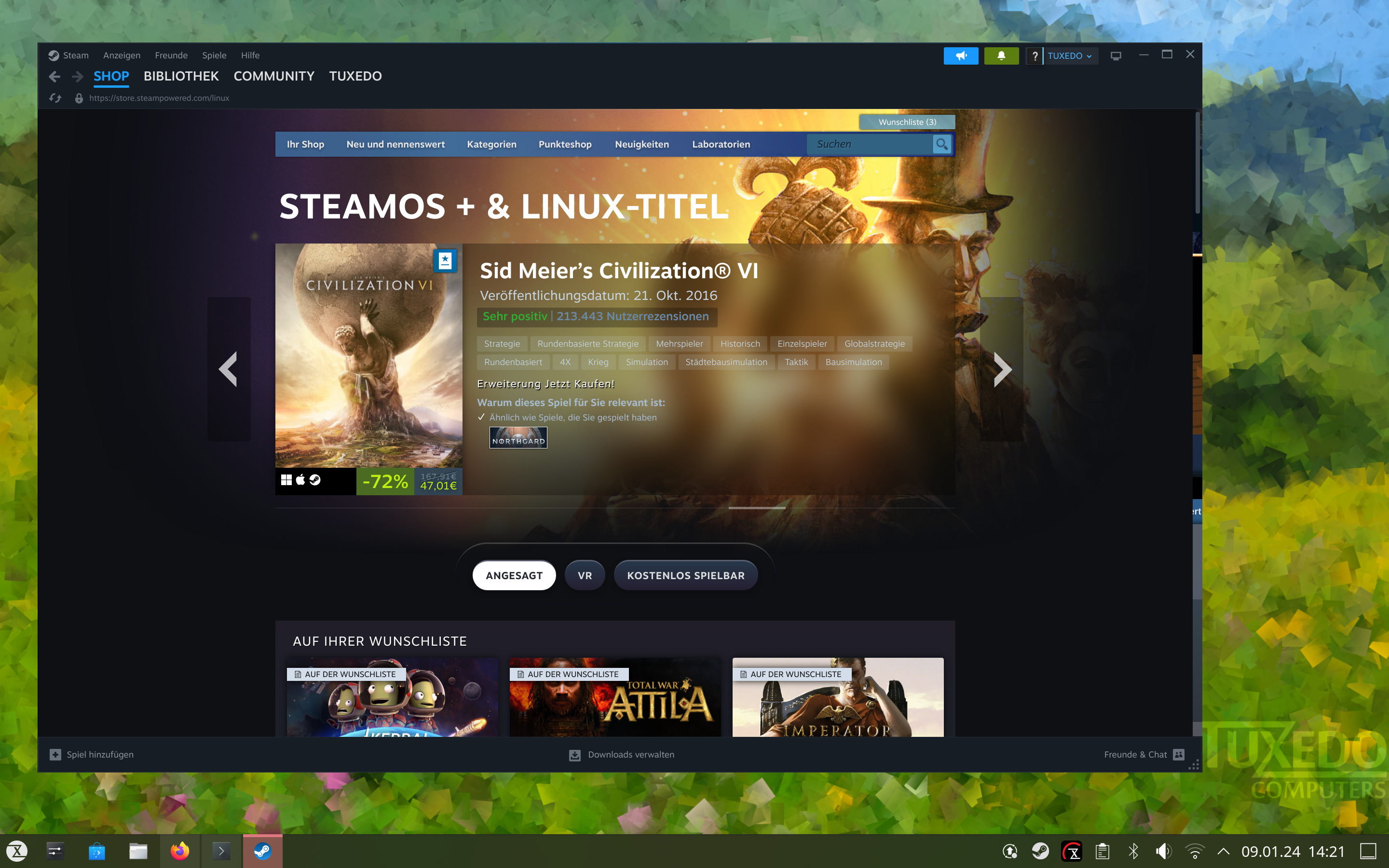Viewport: 1389px width, 868px height.
Task: Click the SteamOS icon on the Civilization VI card
Action: click(315, 480)
